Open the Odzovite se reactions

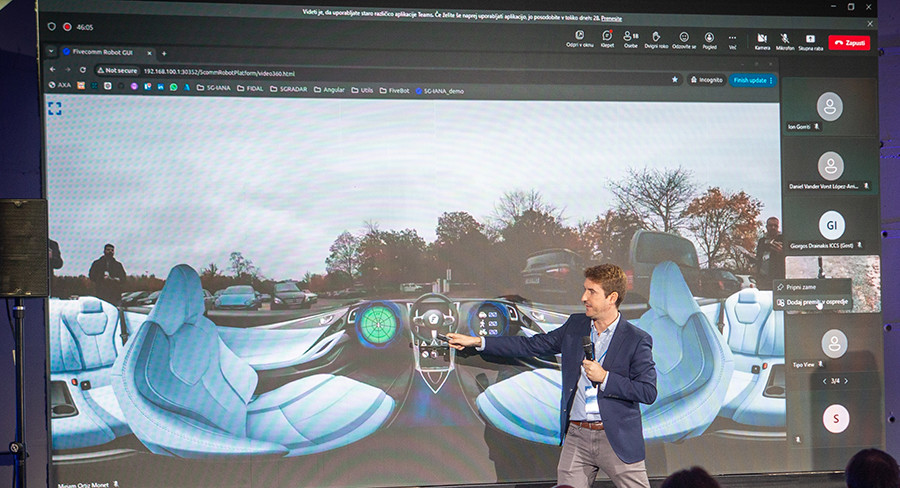tap(684, 40)
